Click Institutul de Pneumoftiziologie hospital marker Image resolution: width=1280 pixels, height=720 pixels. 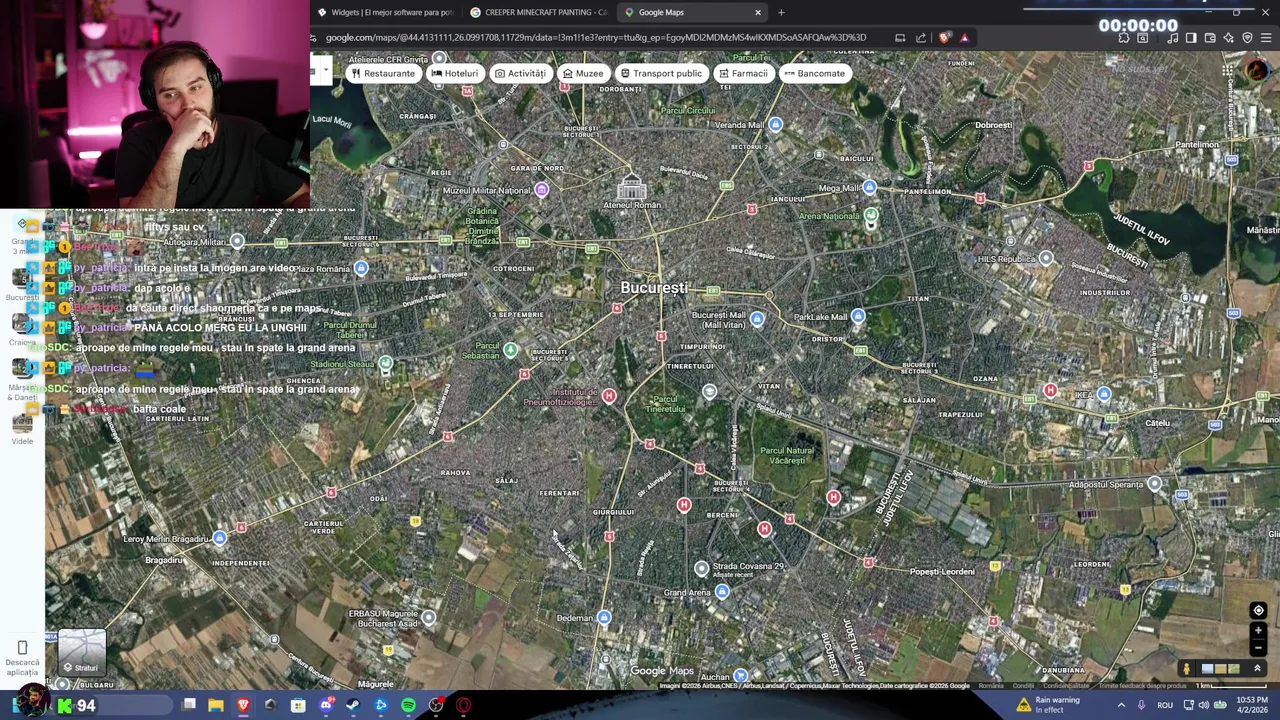tap(609, 396)
